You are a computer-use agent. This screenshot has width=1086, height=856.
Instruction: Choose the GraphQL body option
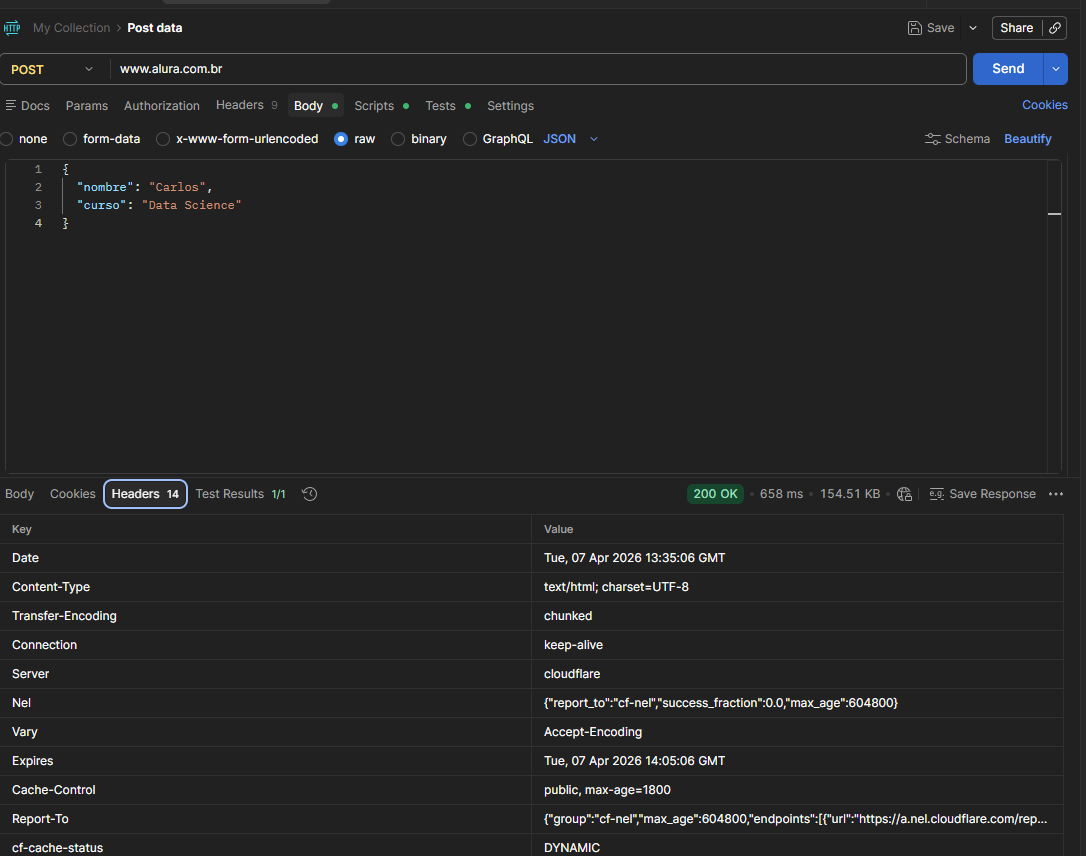(x=470, y=139)
